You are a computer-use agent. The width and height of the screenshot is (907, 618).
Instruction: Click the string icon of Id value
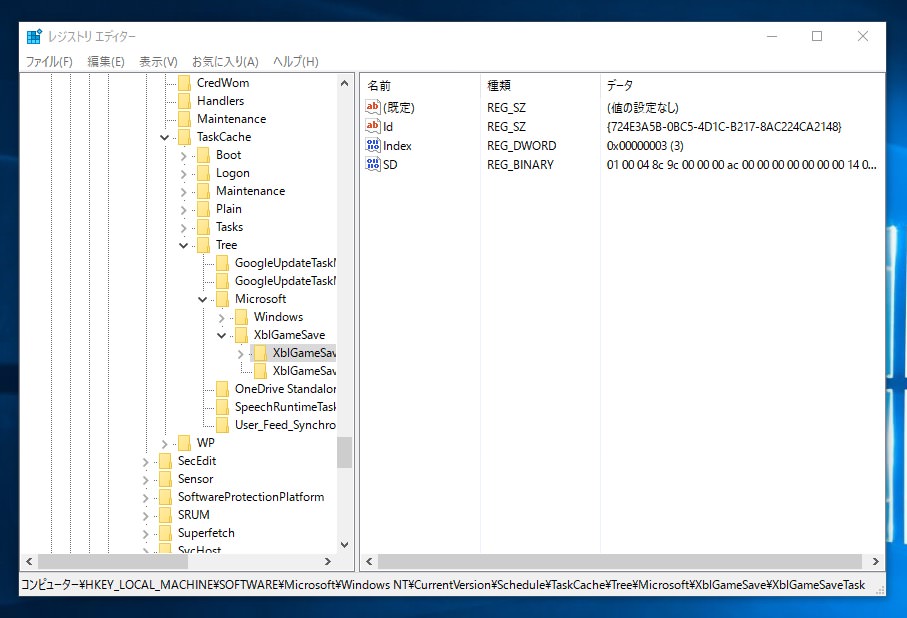[373, 126]
